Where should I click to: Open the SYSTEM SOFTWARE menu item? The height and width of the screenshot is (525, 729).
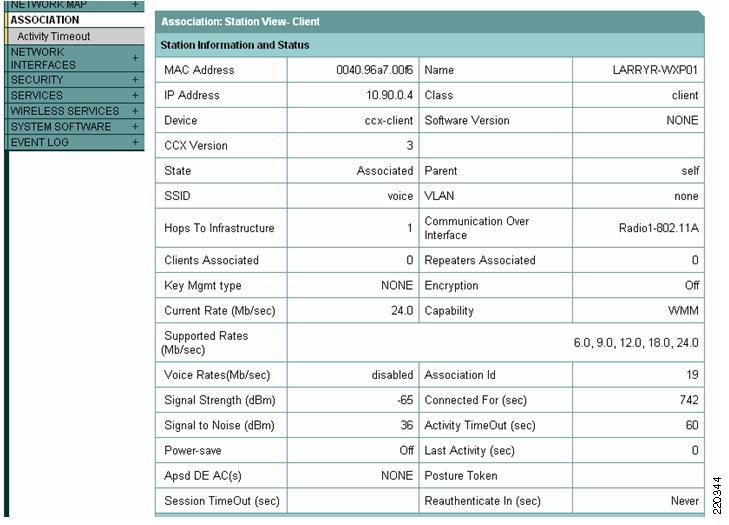(60, 127)
